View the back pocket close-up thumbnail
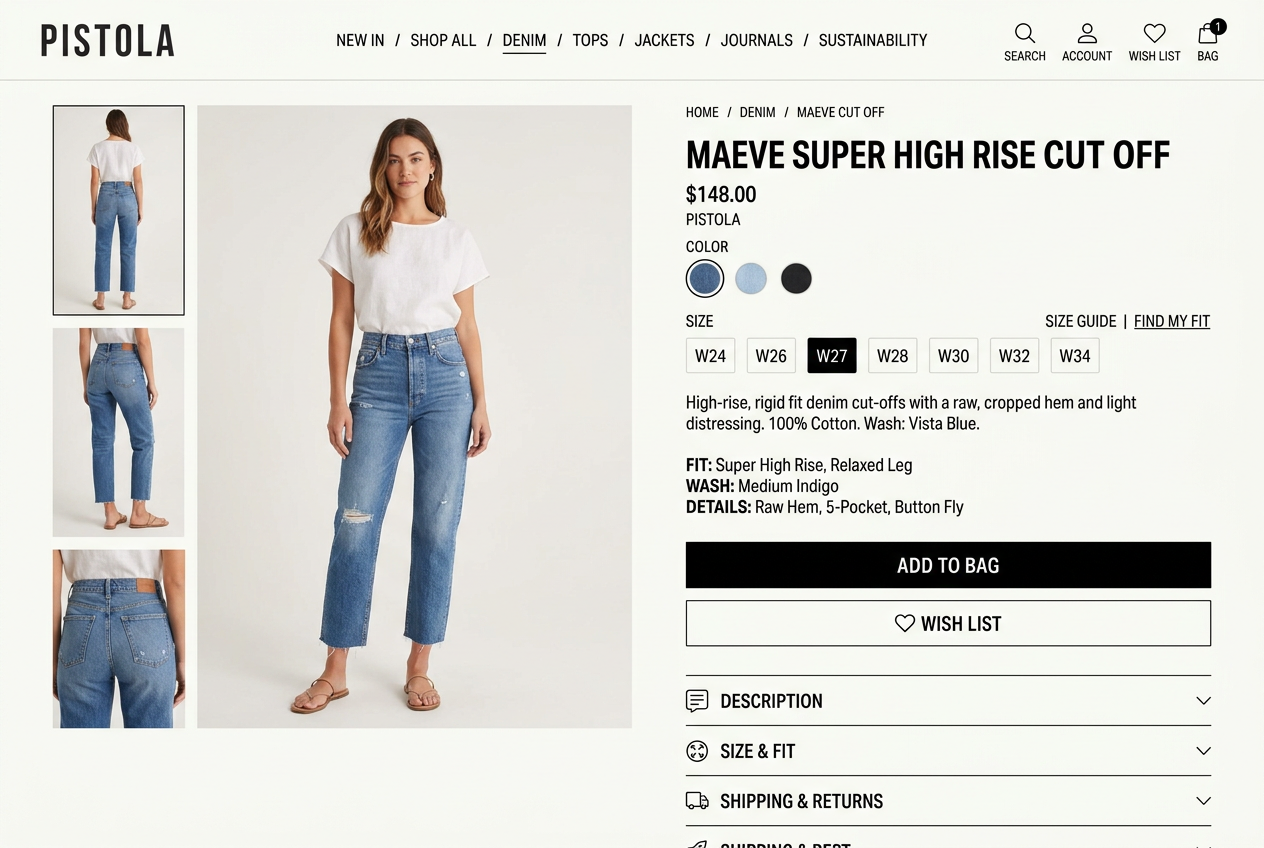Viewport: 1264px width, 848px height. [119, 638]
